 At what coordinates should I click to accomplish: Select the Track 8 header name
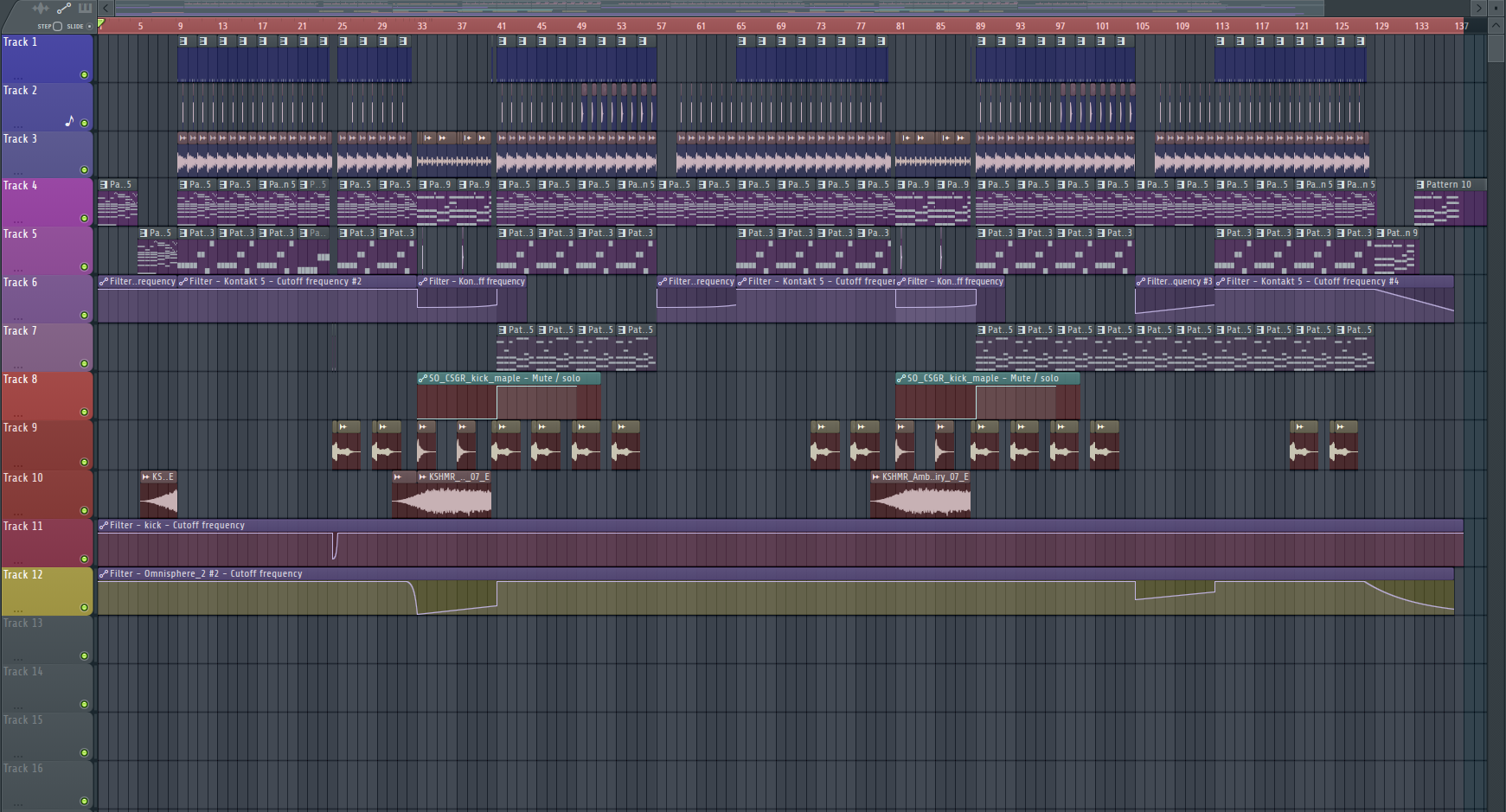(x=20, y=379)
